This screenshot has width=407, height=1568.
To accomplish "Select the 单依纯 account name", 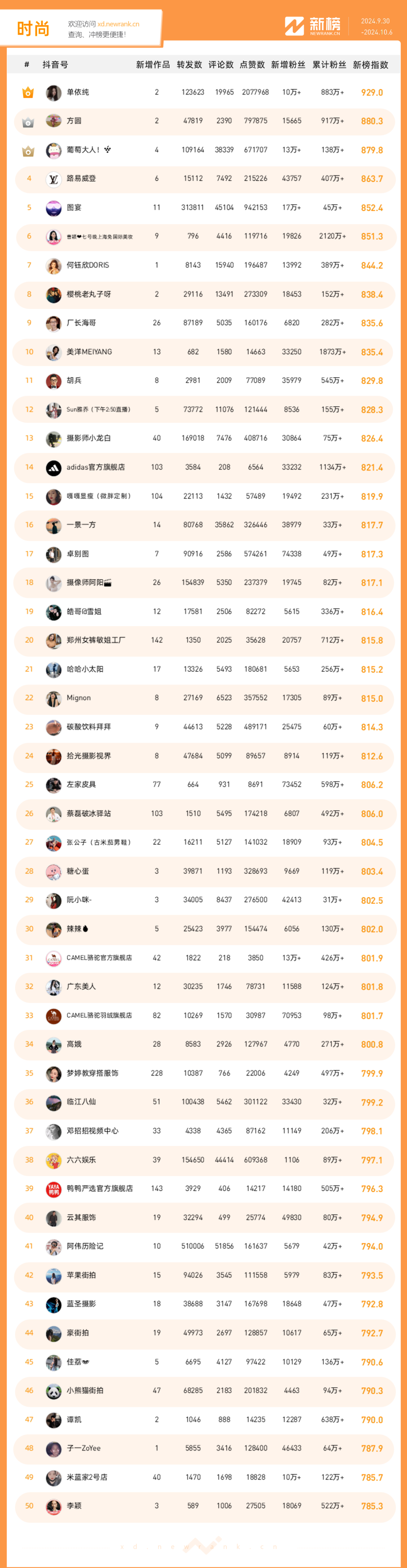I will point(77,92).
